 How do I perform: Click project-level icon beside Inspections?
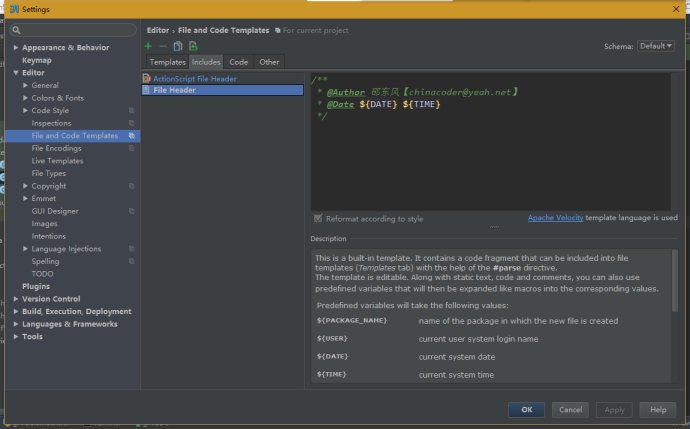pos(131,123)
